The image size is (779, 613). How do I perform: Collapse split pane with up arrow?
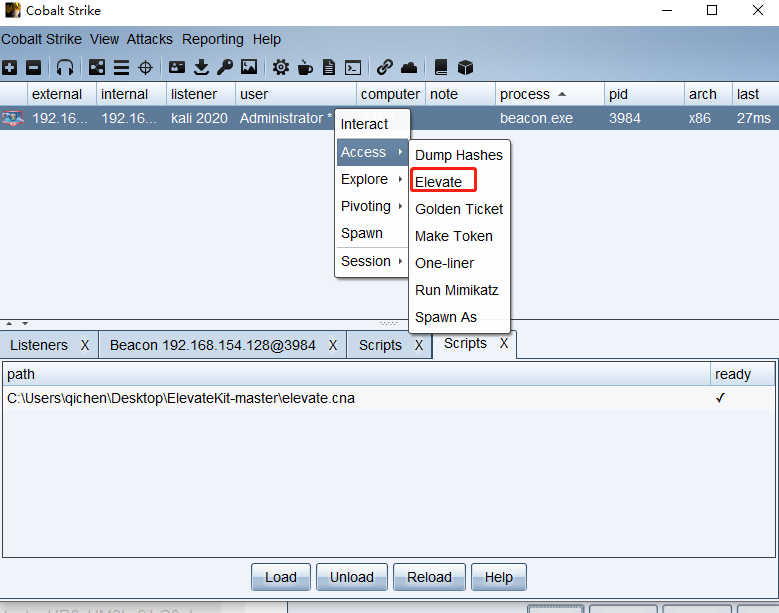9,323
